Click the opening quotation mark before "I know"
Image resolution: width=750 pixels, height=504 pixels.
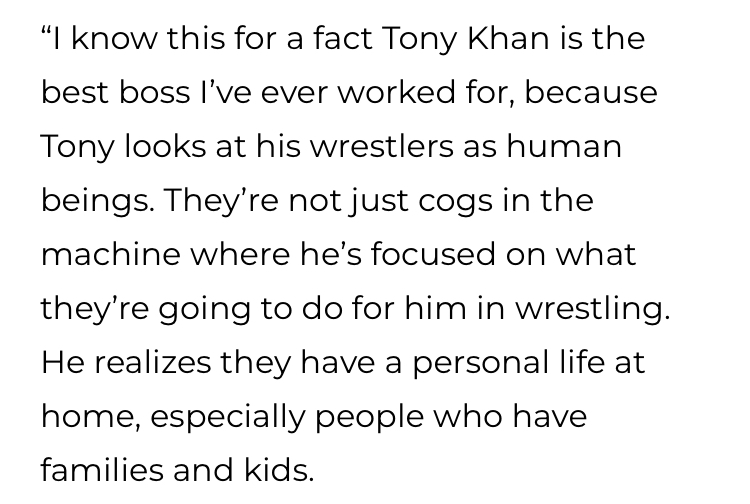(x=46, y=32)
